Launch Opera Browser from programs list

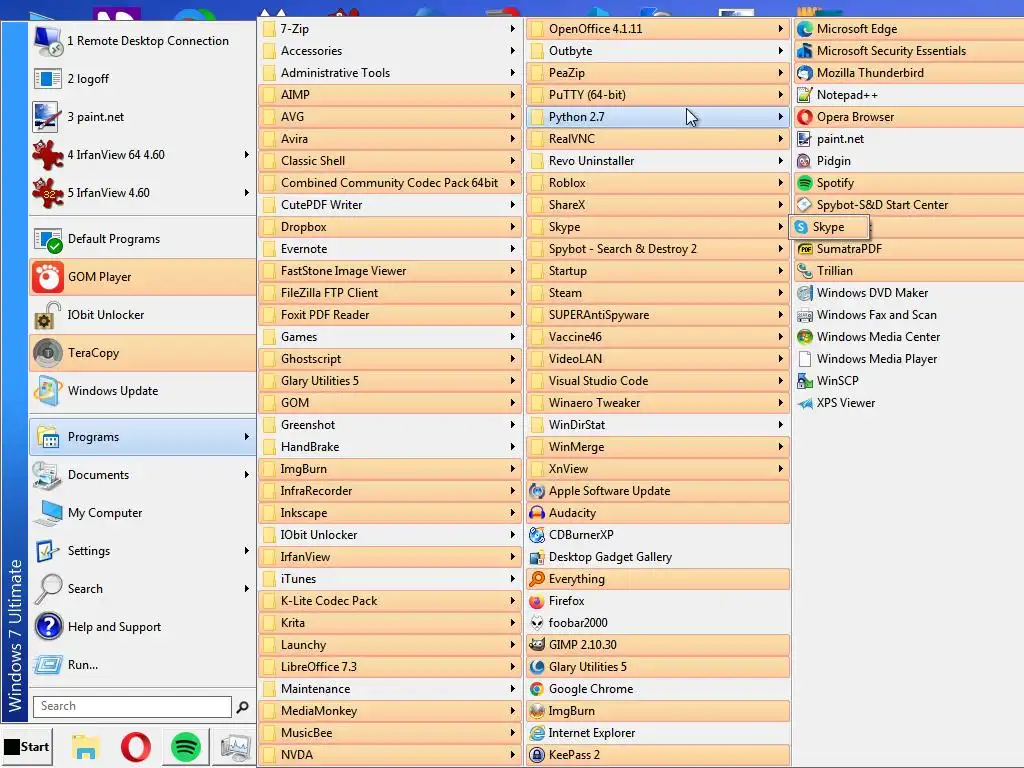click(909, 117)
